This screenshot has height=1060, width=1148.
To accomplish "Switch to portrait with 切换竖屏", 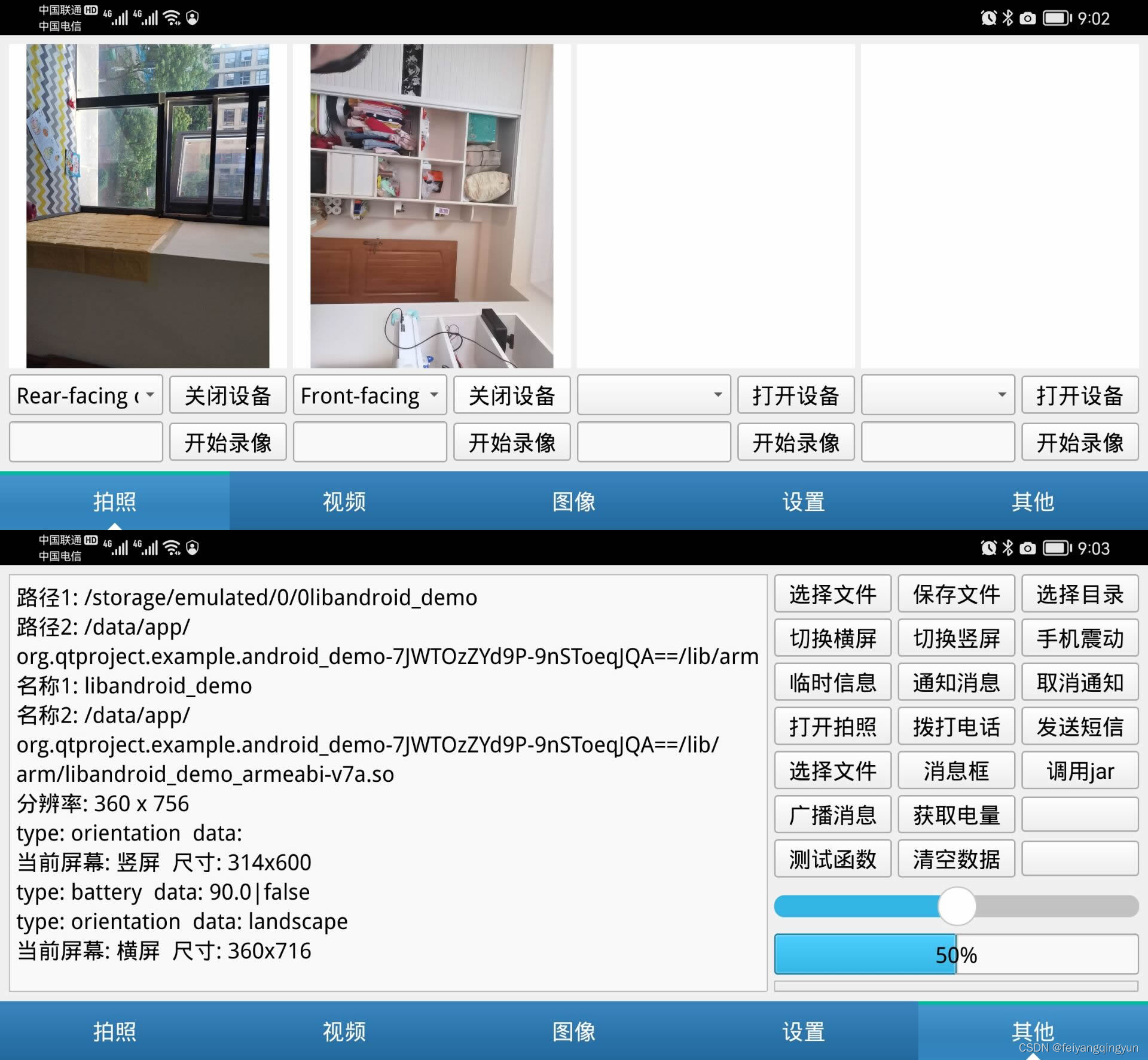I will click(957, 638).
